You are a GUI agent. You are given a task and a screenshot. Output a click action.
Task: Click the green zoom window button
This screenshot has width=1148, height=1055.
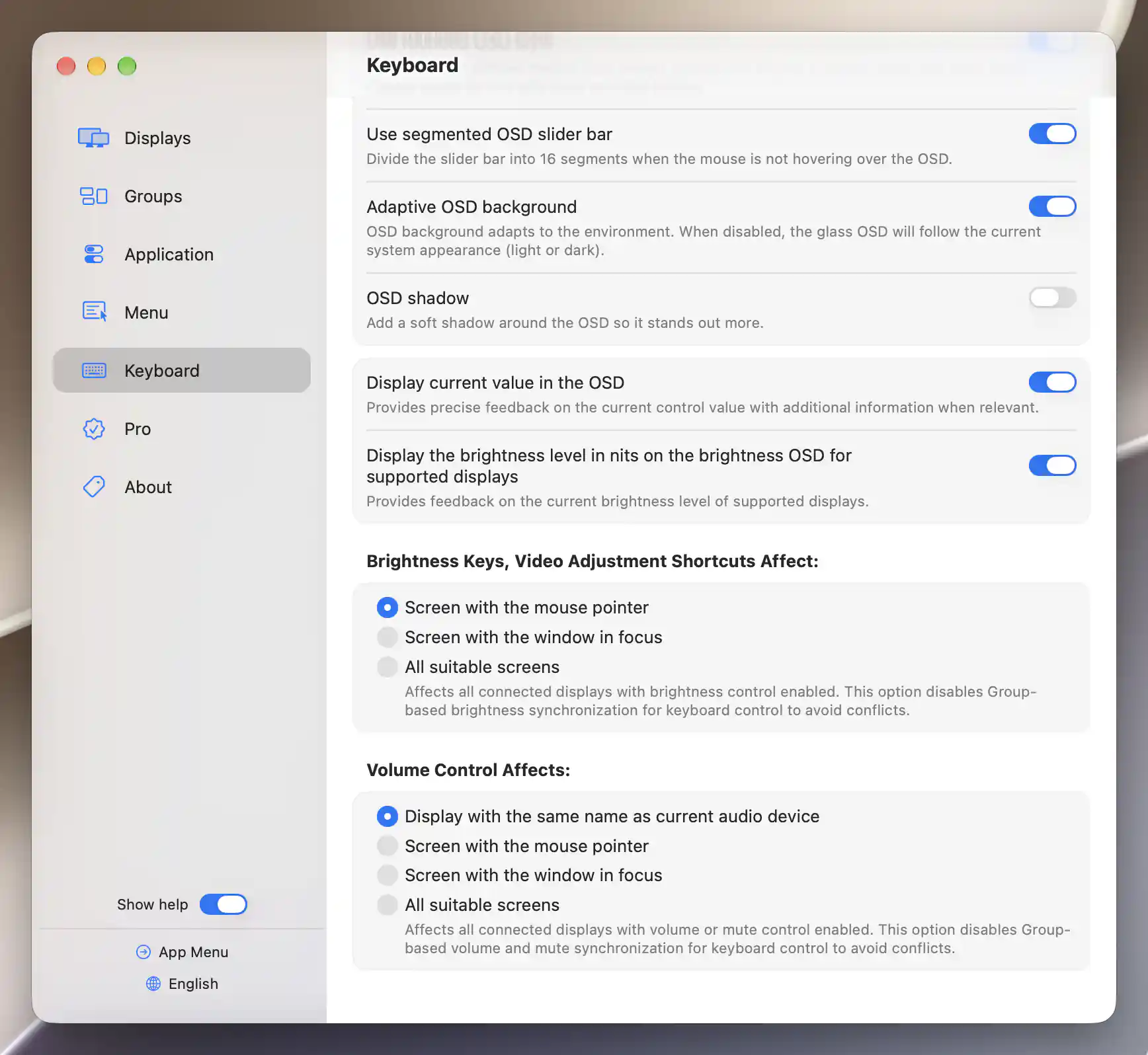tap(127, 66)
